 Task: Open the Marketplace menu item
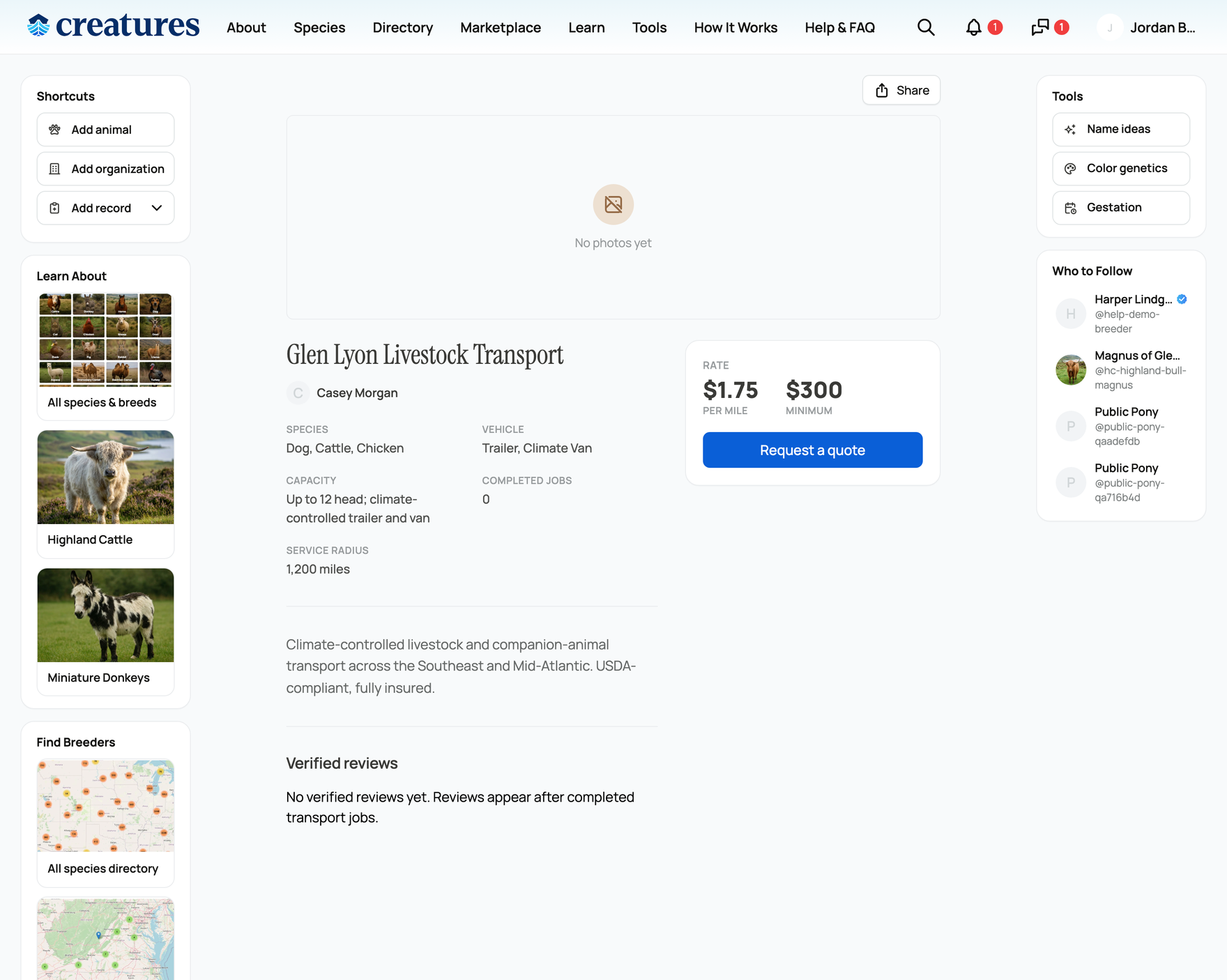point(501,27)
